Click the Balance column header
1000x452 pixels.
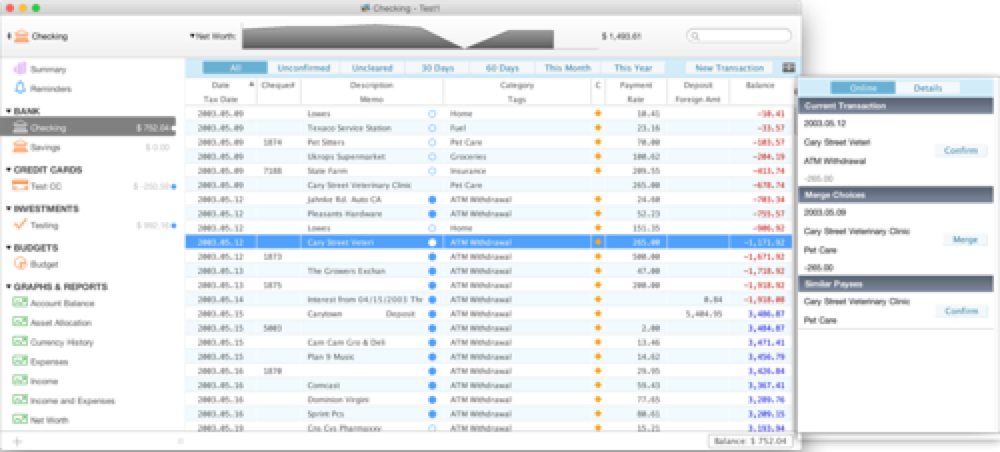pyautogui.click(x=761, y=85)
